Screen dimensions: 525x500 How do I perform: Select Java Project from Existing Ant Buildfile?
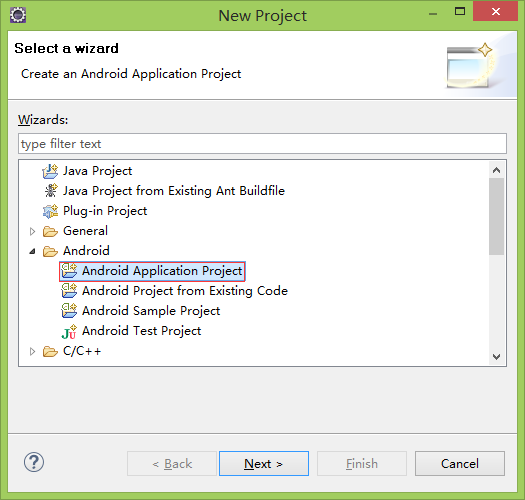coord(174,191)
